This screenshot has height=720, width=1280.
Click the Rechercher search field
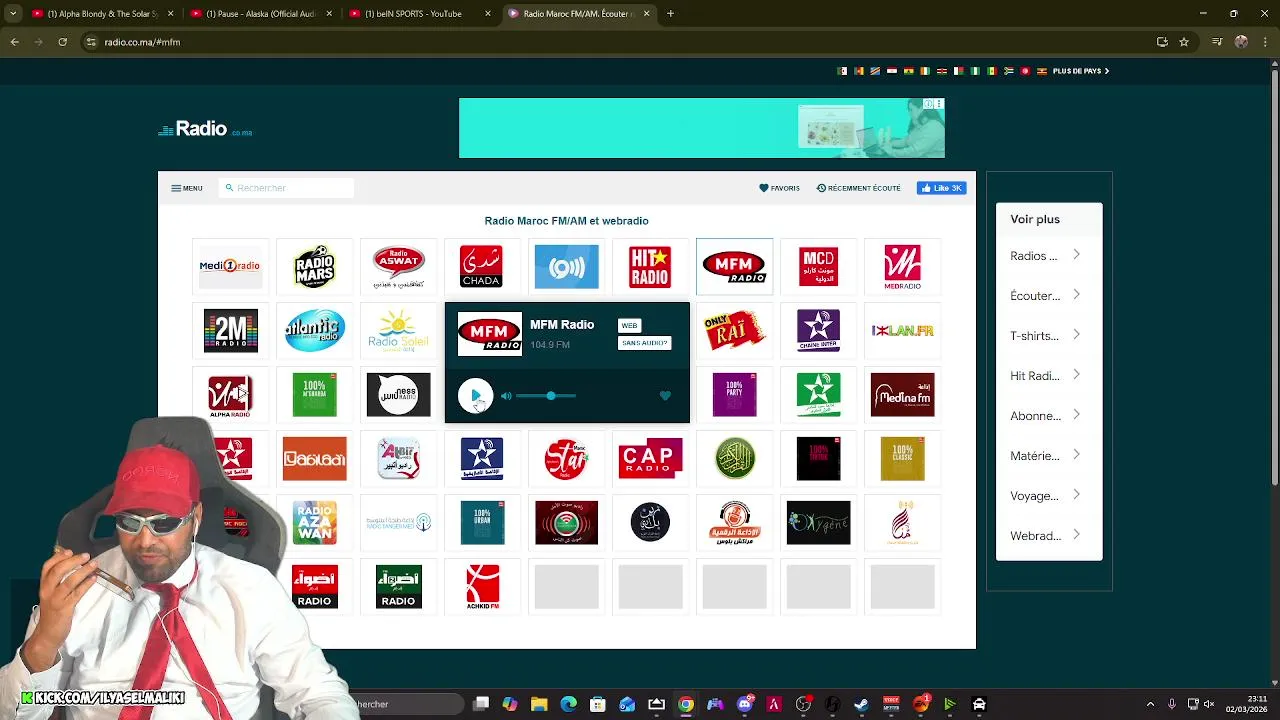click(x=286, y=188)
